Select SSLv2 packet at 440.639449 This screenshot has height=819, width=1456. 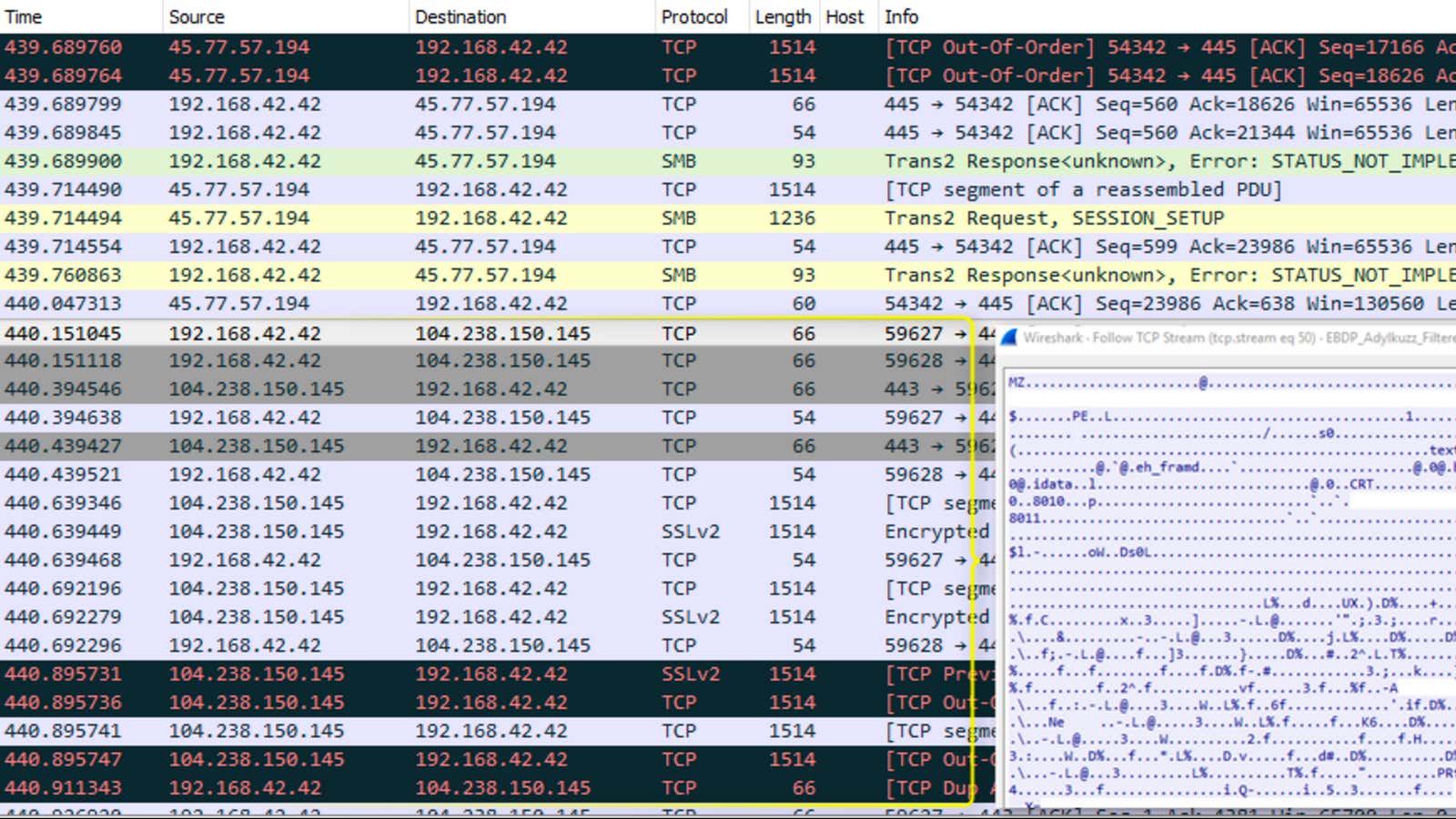pos(499,531)
